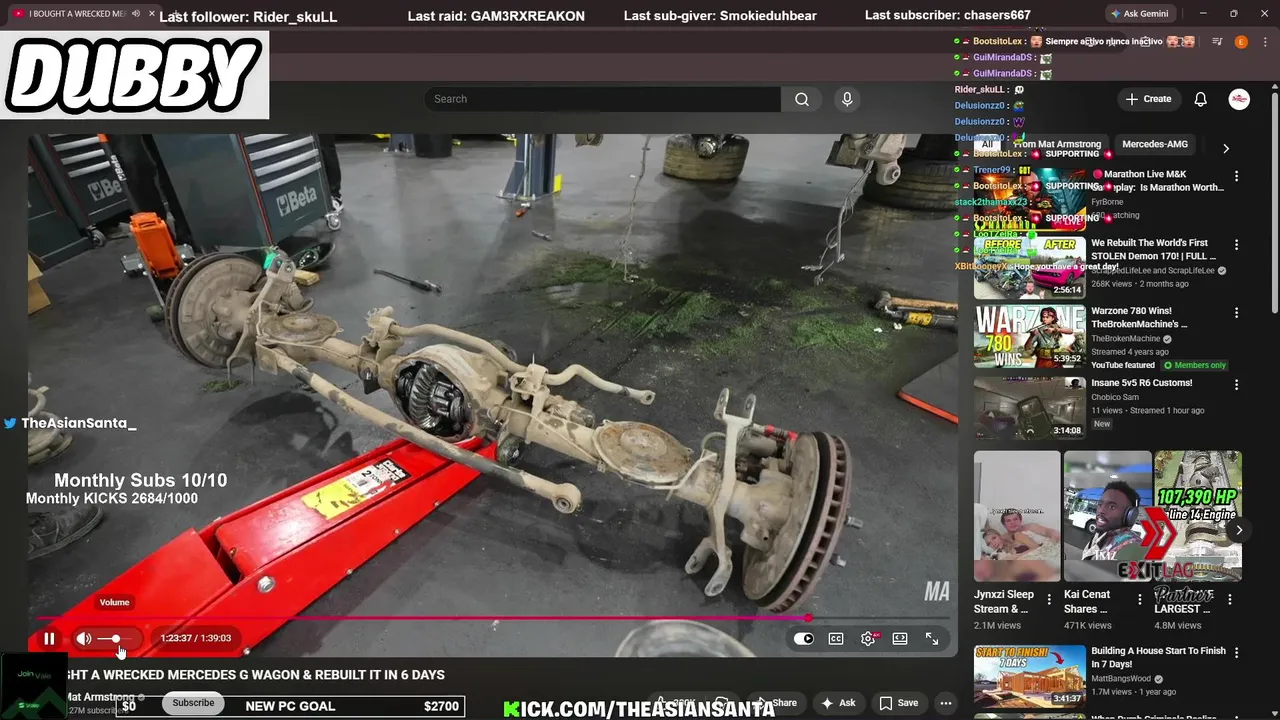Image resolution: width=1280 pixels, height=720 pixels.
Task: Open the browser profile E avatar
Action: (x=1241, y=42)
